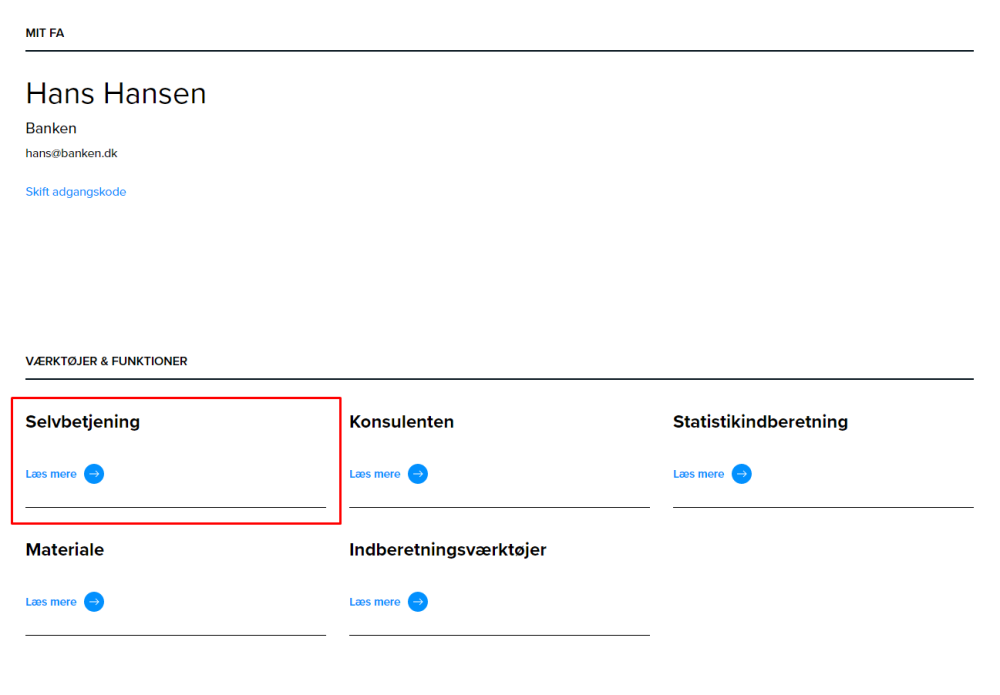
Task: Click the arrow icon under Konsulenten
Action: click(418, 474)
